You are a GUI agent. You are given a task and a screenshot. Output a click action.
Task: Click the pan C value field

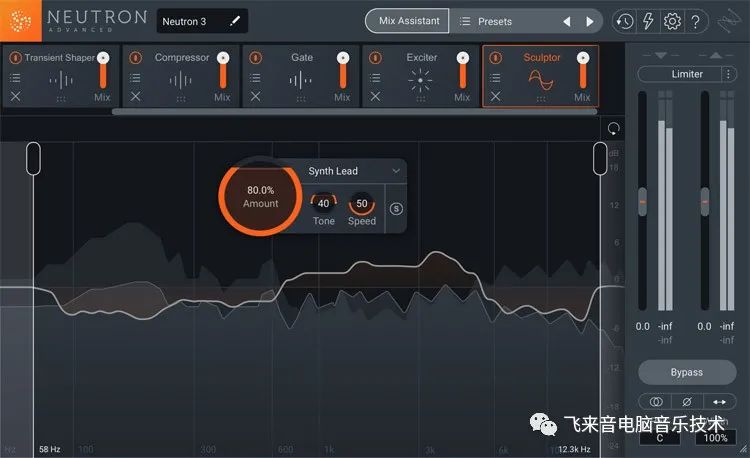point(660,437)
